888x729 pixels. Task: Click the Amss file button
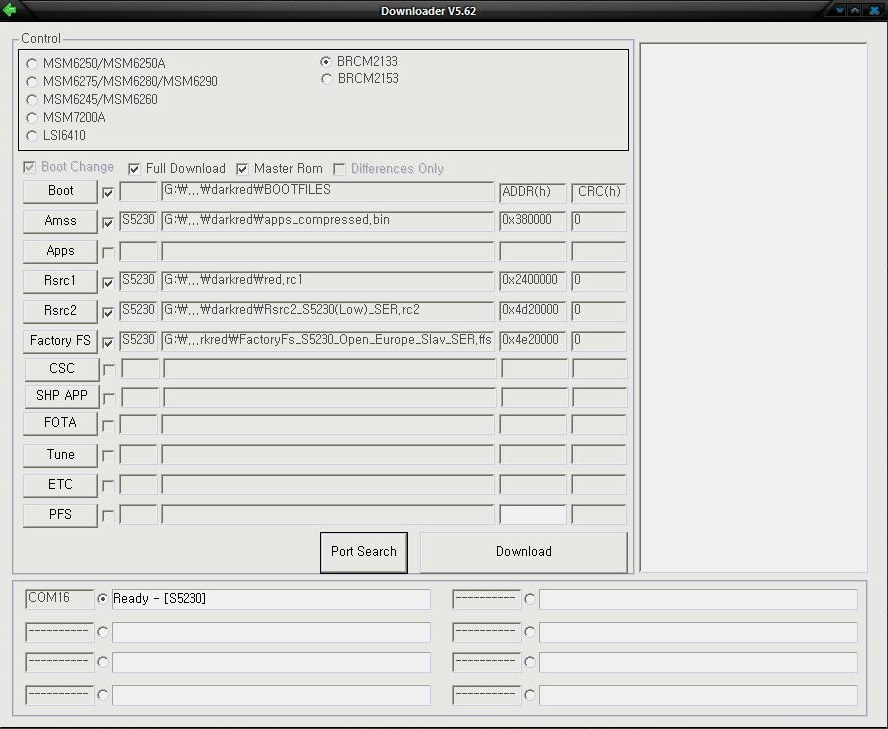click(x=60, y=221)
